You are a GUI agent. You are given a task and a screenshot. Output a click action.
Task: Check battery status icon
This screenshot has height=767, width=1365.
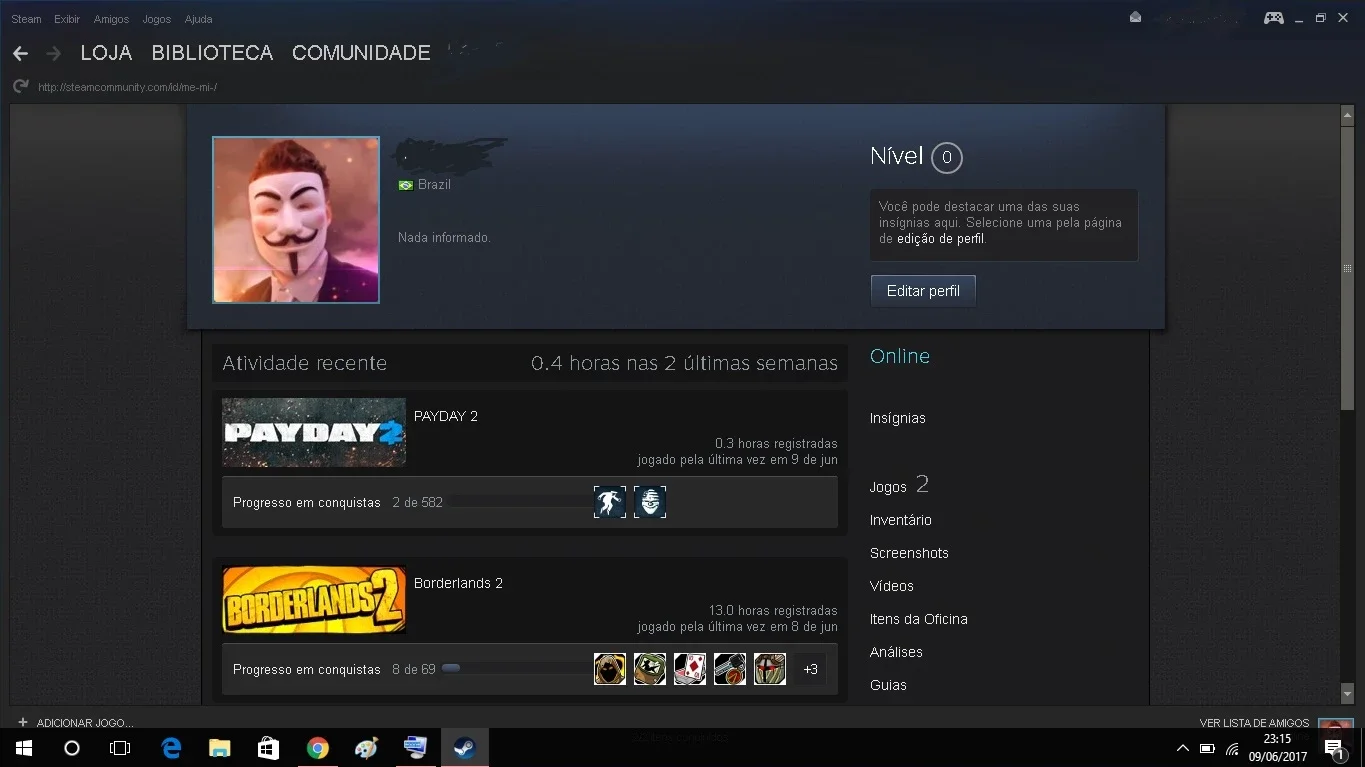point(1207,748)
